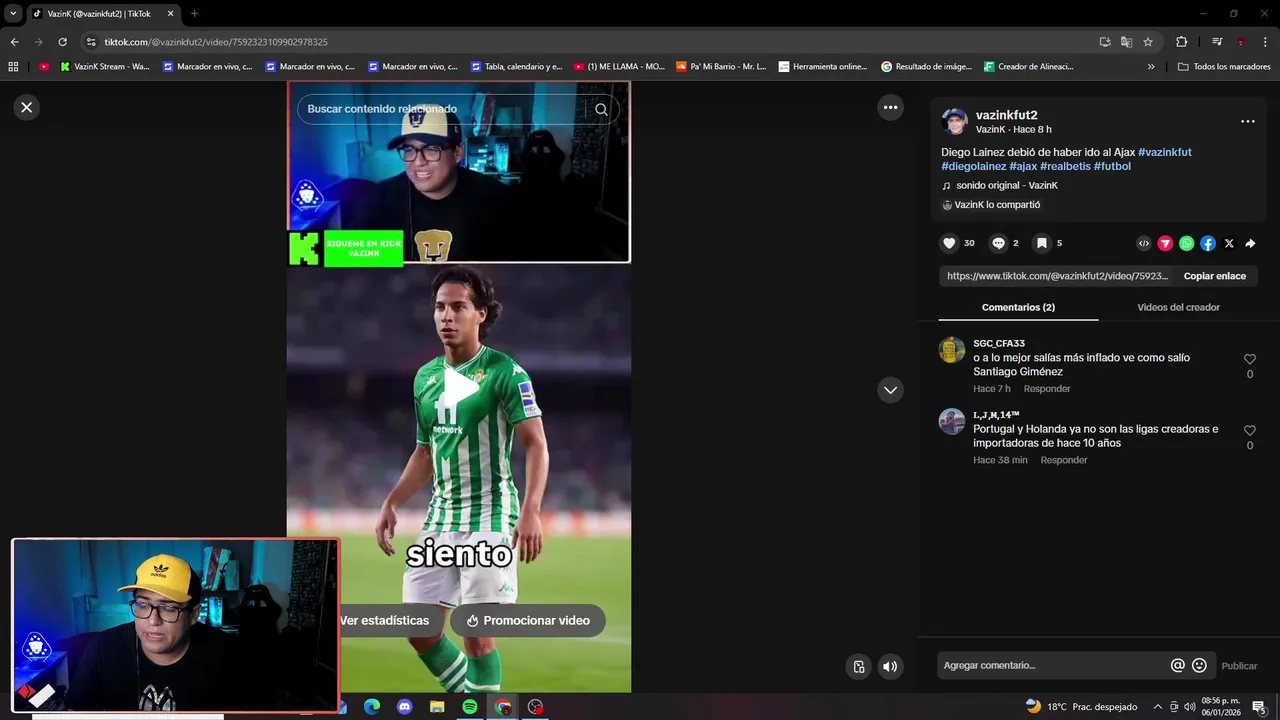Bookmark the video with save icon
Screen dimensions: 1280x720
point(1041,243)
